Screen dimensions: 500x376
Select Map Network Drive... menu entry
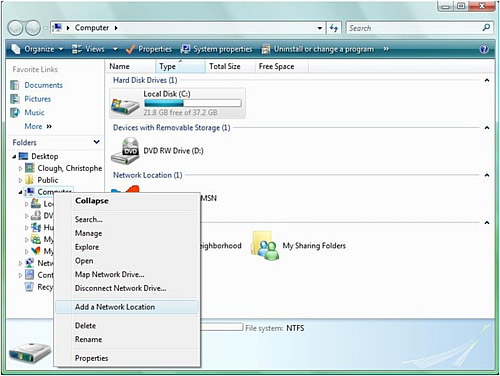pos(127,274)
